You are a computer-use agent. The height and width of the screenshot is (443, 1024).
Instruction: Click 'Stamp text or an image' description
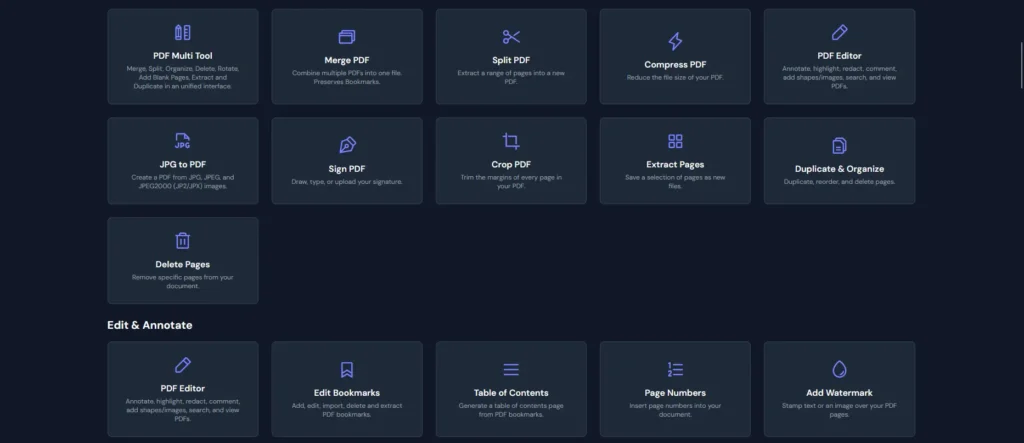click(839, 410)
